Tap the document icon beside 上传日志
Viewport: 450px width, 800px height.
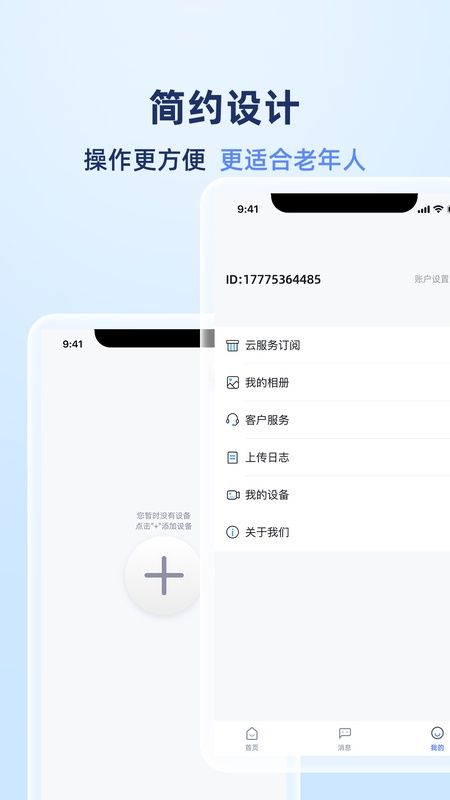click(x=232, y=458)
